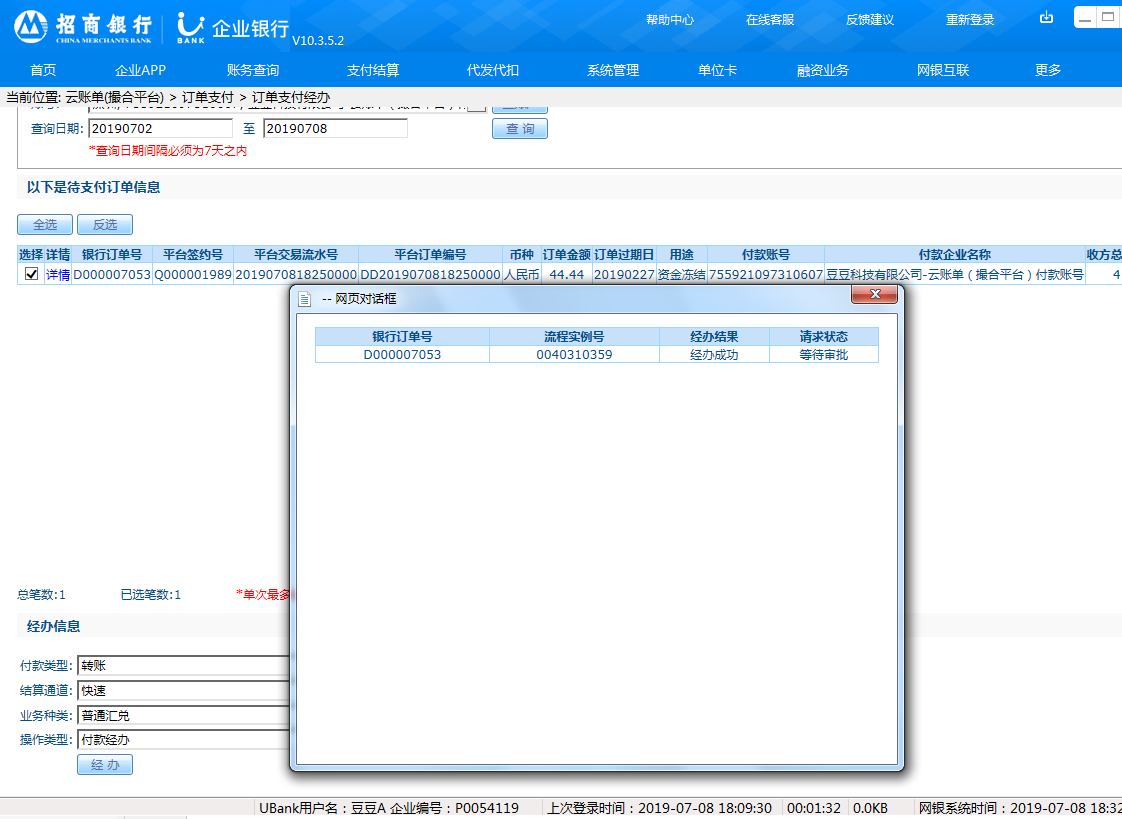This screenshot has height=819, width=1122.
Task: Click the China Merchants Bank logo
Action: 83,27
